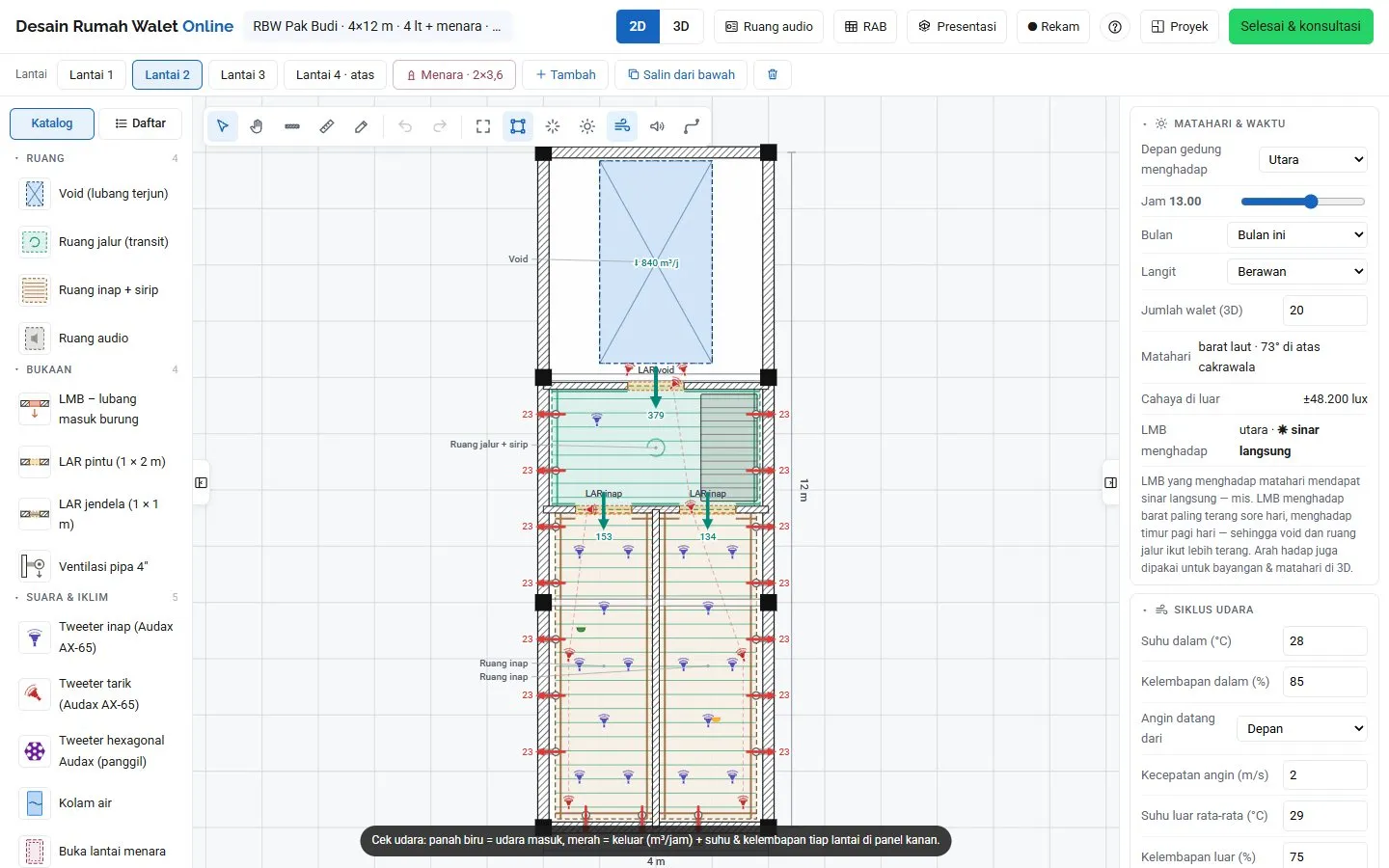
Task: Open the Langit Berawan dropdown
Action: pyautogui.click(x=1297, y=272)
